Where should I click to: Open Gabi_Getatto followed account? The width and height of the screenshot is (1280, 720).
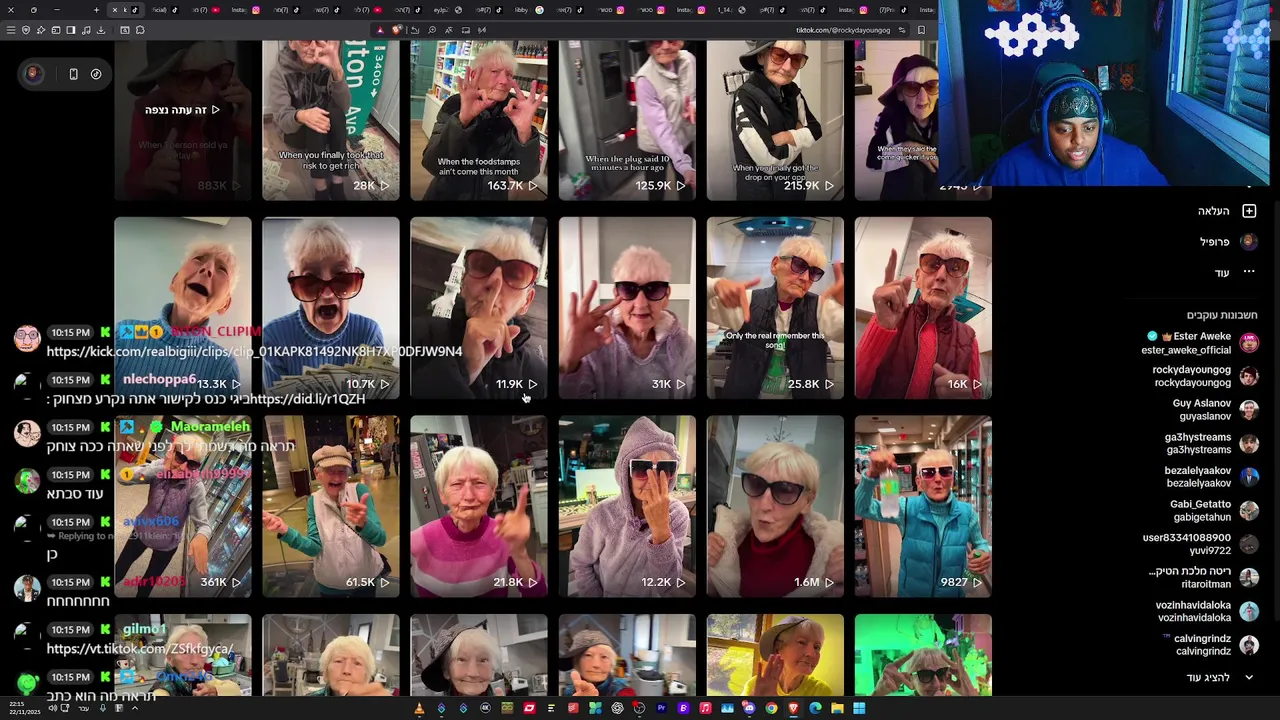[x=1214, y=511]
